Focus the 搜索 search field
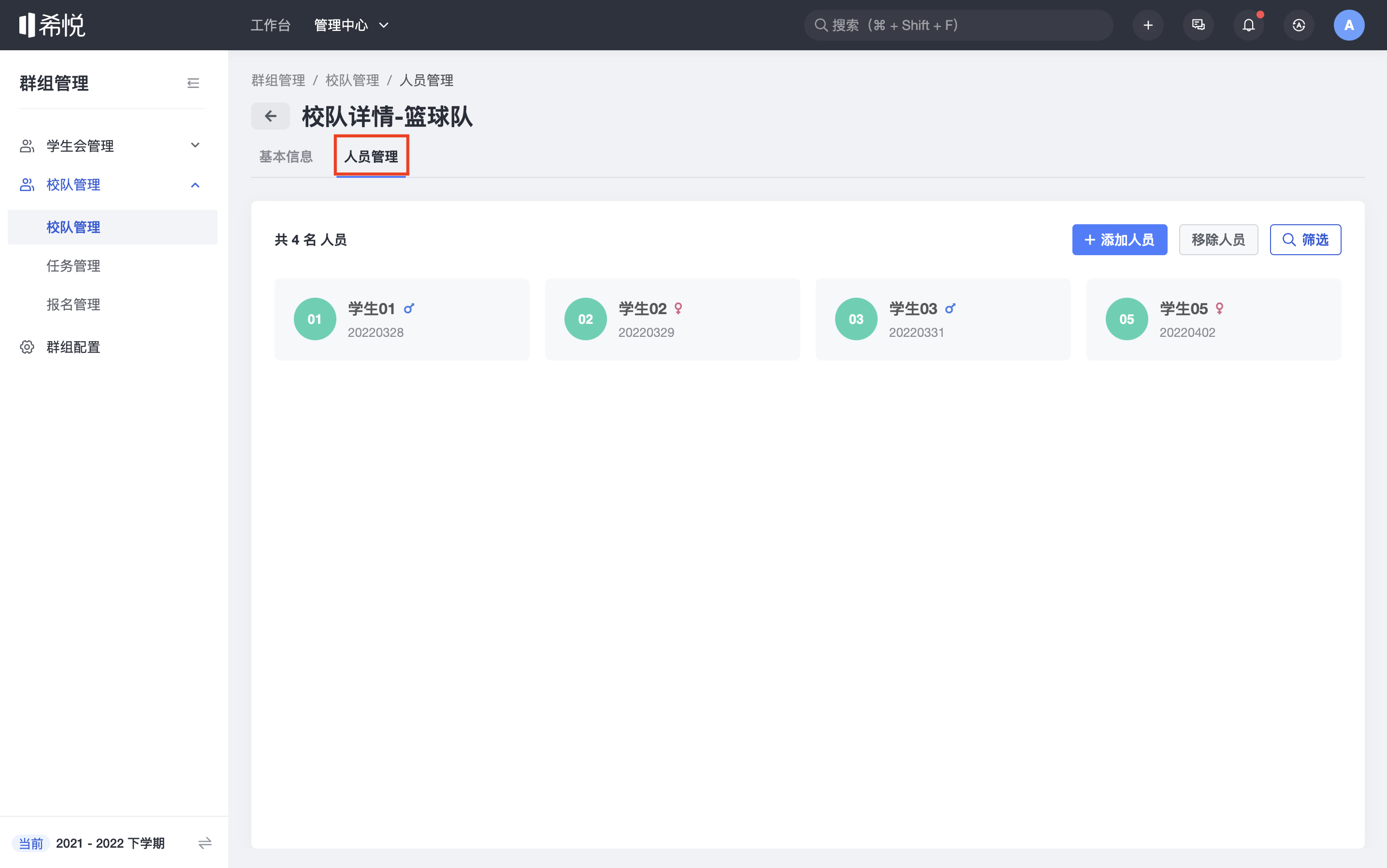The image size is (1387, 868). point(958,25)
